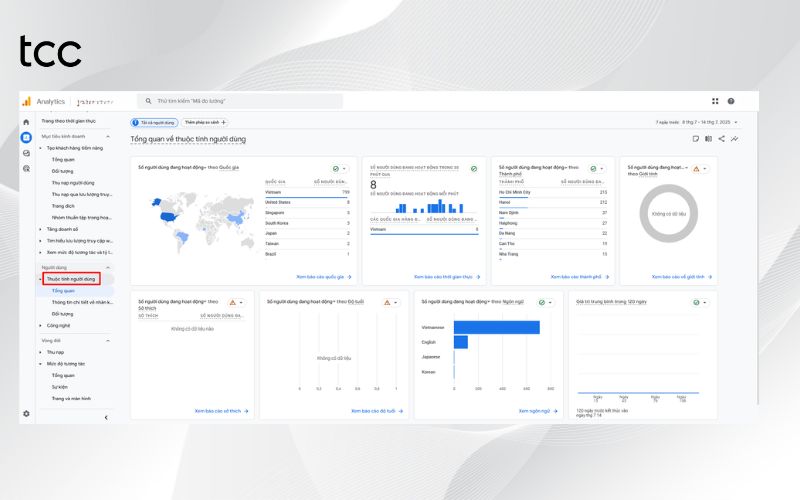Click United States on the world map
The width and height of the screenshot is (800, 500).
pyautogui.click(x=169, y=217)
